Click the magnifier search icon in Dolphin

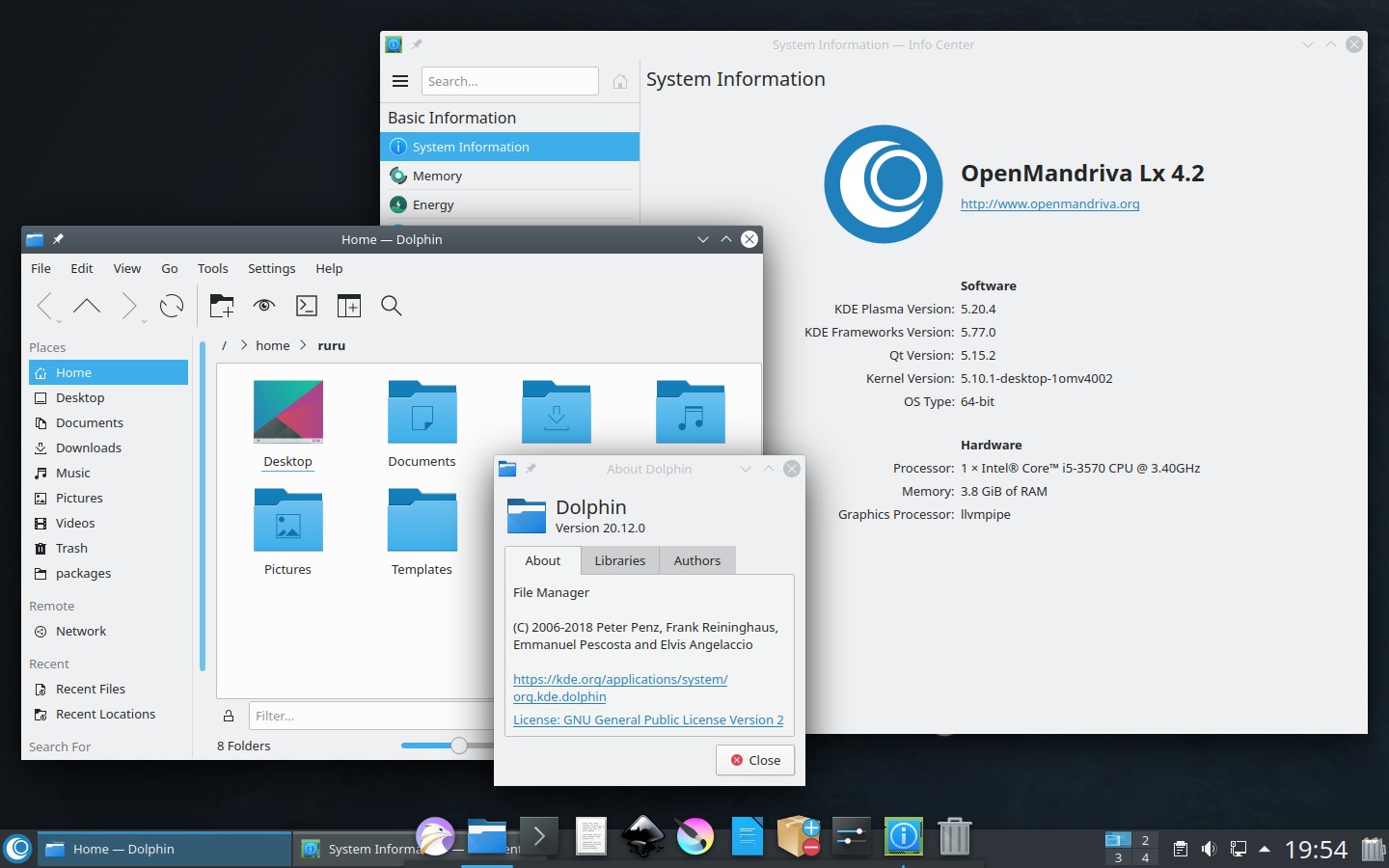[391, 306]
